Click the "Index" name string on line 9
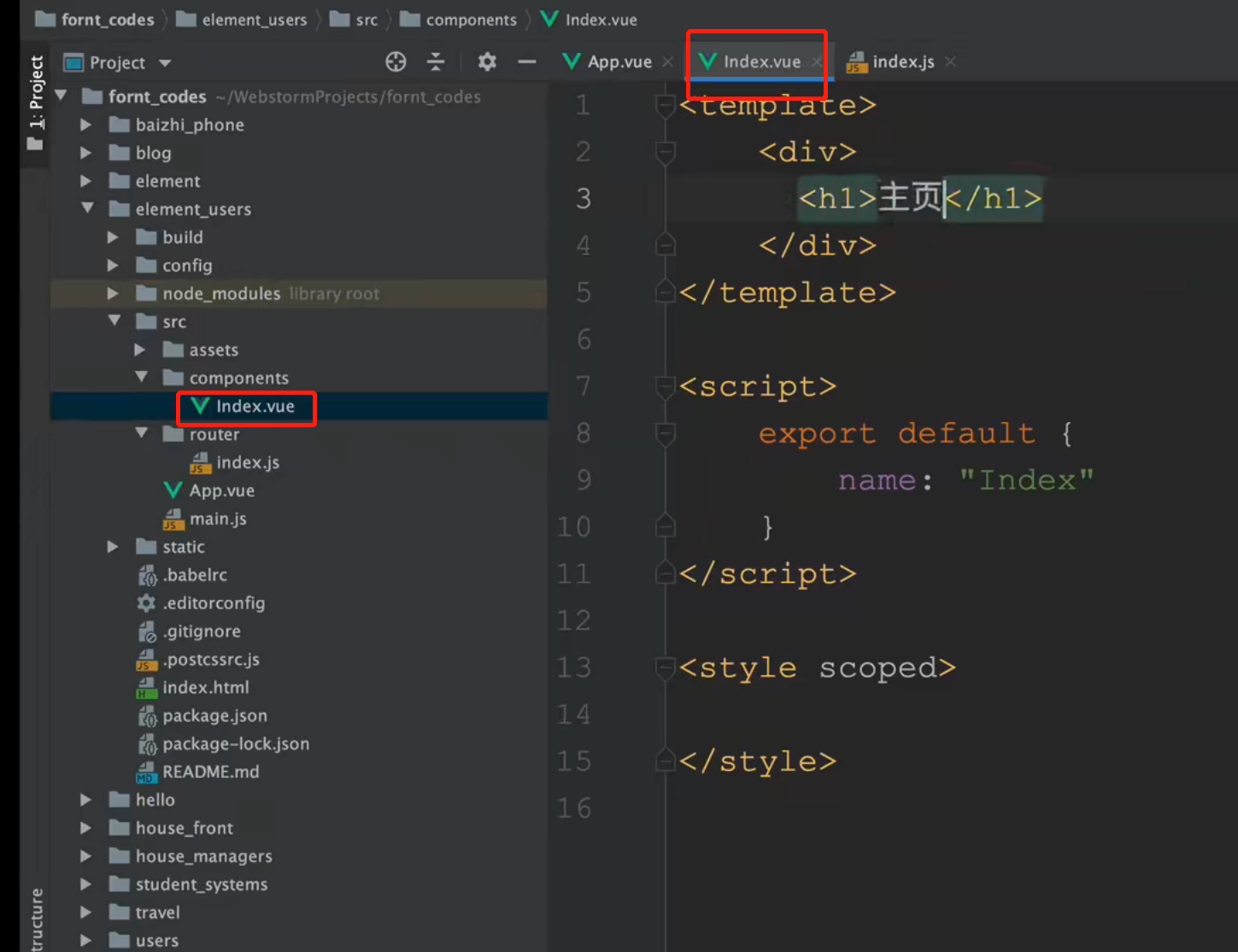This screenshot has width=1238, height=952. [1026, 480]
